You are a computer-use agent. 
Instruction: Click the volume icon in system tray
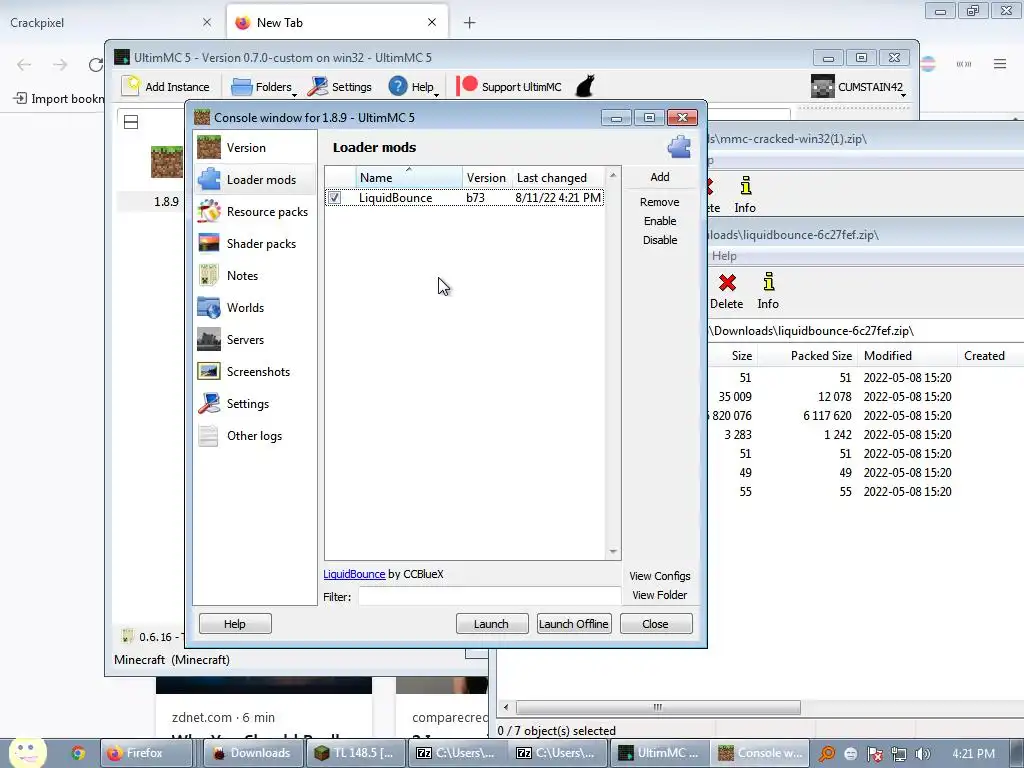pos(923,754)
